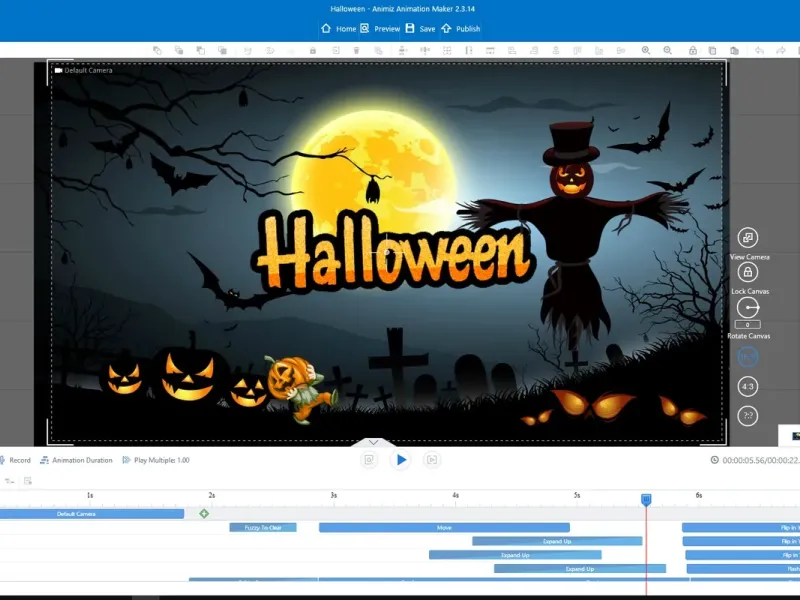This screenshot has height=600, width=800.
Task: Click the Rotate Canvas dial icon
Action: [748, 308]
